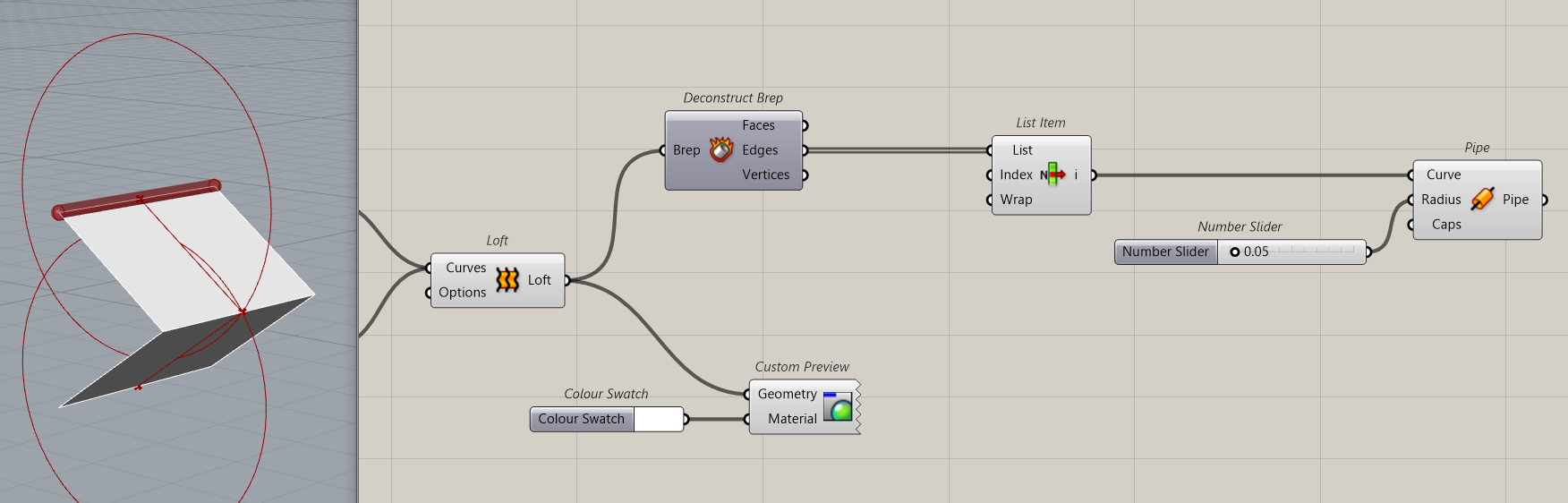Click the List Item component icon
1568x503 pixels.
[x=1053, y=175]
